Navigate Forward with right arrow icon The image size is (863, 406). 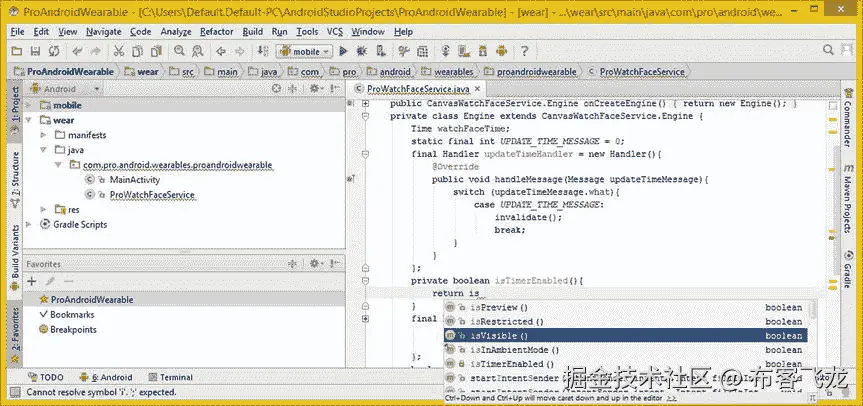pyautogui.click(x=239, y=51)
